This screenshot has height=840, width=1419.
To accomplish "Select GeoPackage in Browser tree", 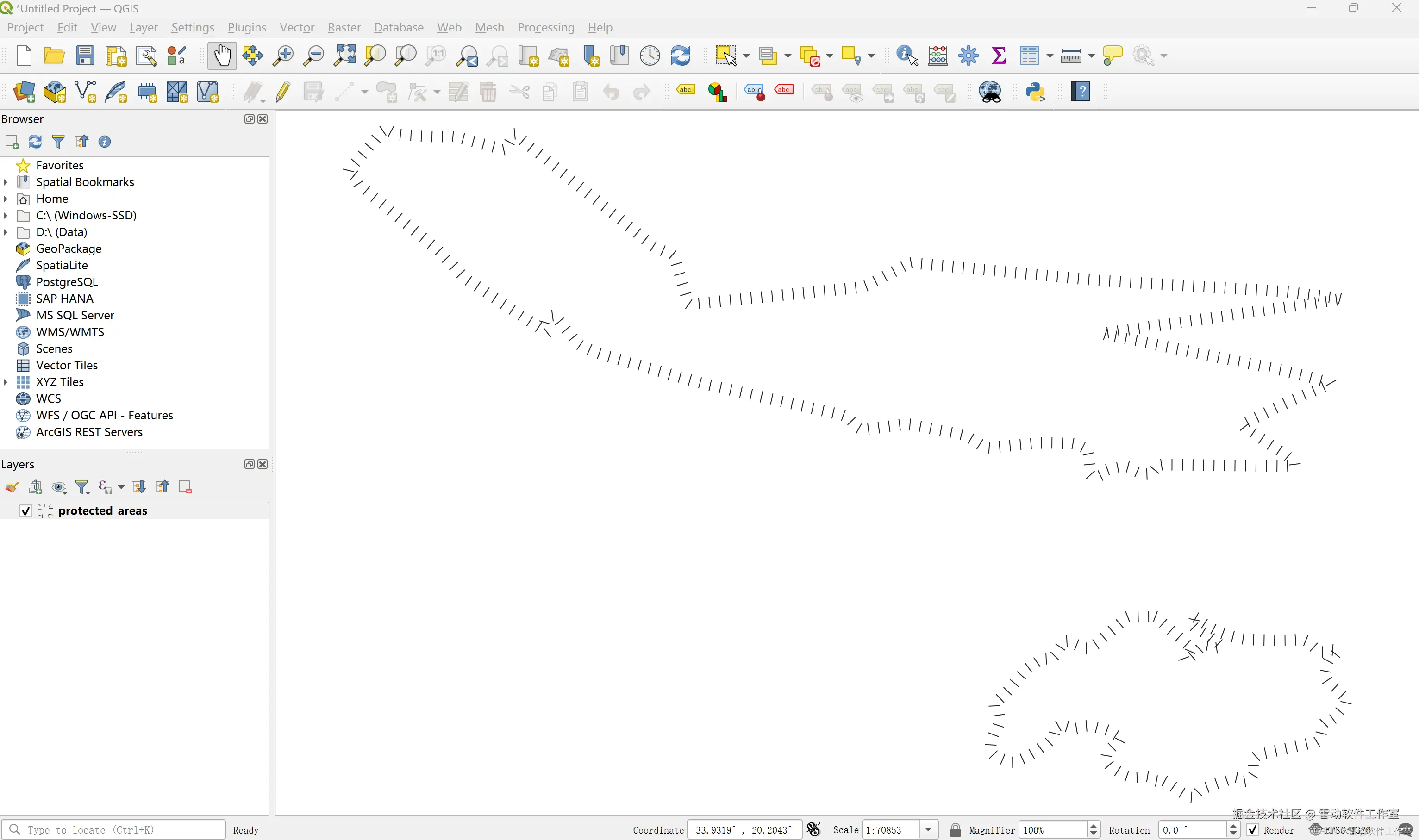I will coord(69,249).
